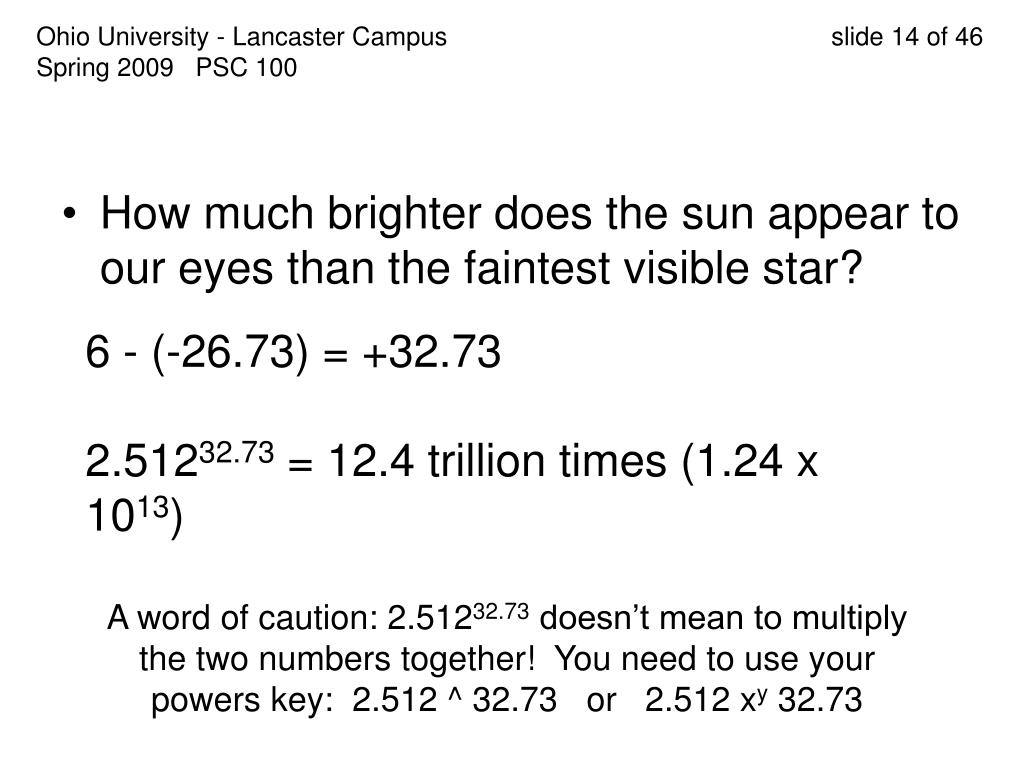Click the '2.512' base with 32.73 exponent
Screen dimensions: 1024x768
point(180,459)
